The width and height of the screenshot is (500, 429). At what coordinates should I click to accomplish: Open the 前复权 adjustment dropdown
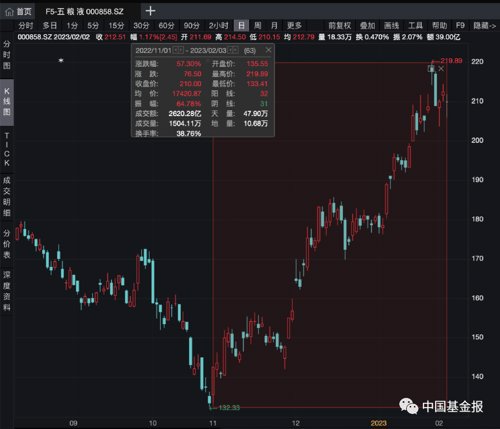coord(340,26)
